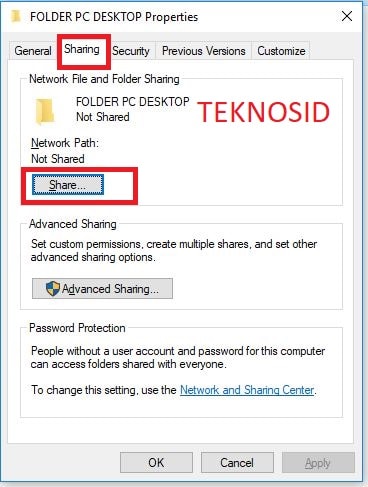The width and height of the screenshot is (368, 487).
Task: Click the red TEKNOSID watermark text
Action: (263, 112)
